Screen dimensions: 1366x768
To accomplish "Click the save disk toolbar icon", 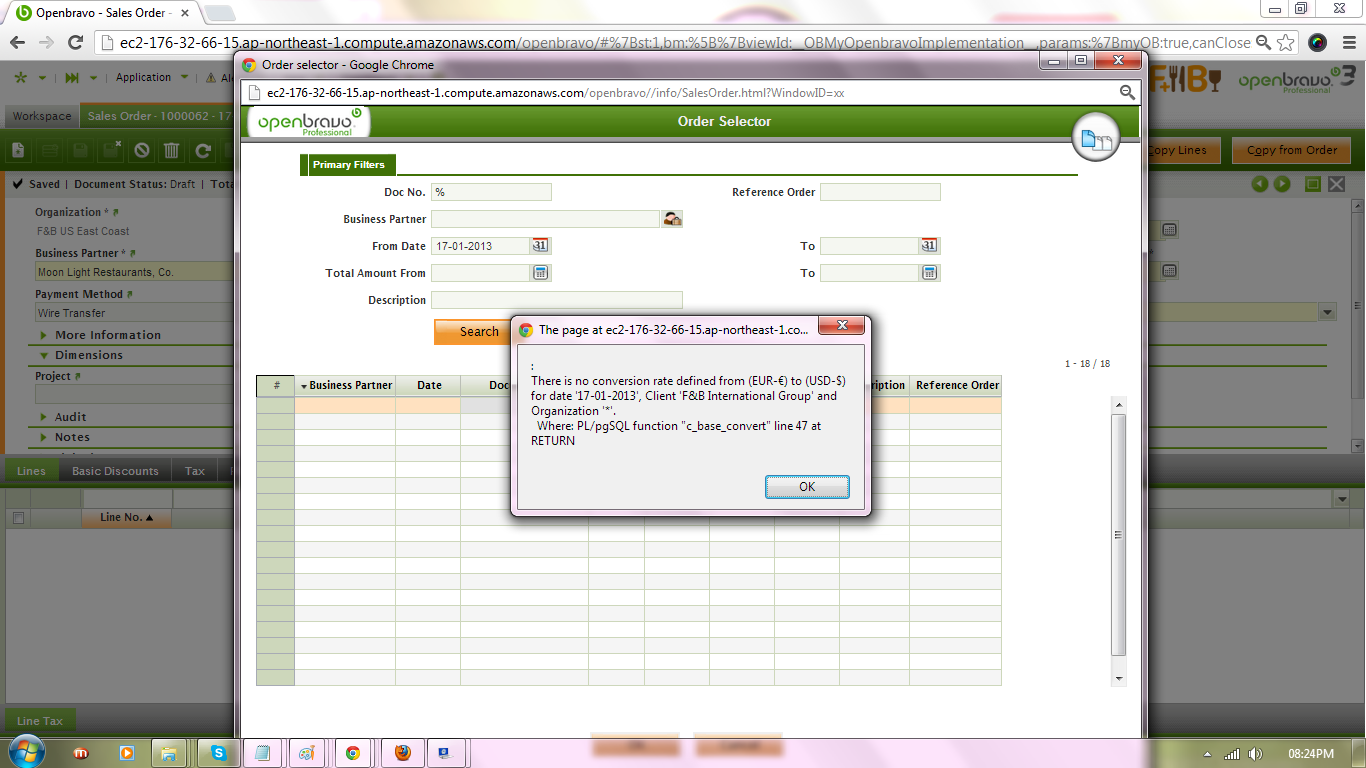I will [80, 150].
